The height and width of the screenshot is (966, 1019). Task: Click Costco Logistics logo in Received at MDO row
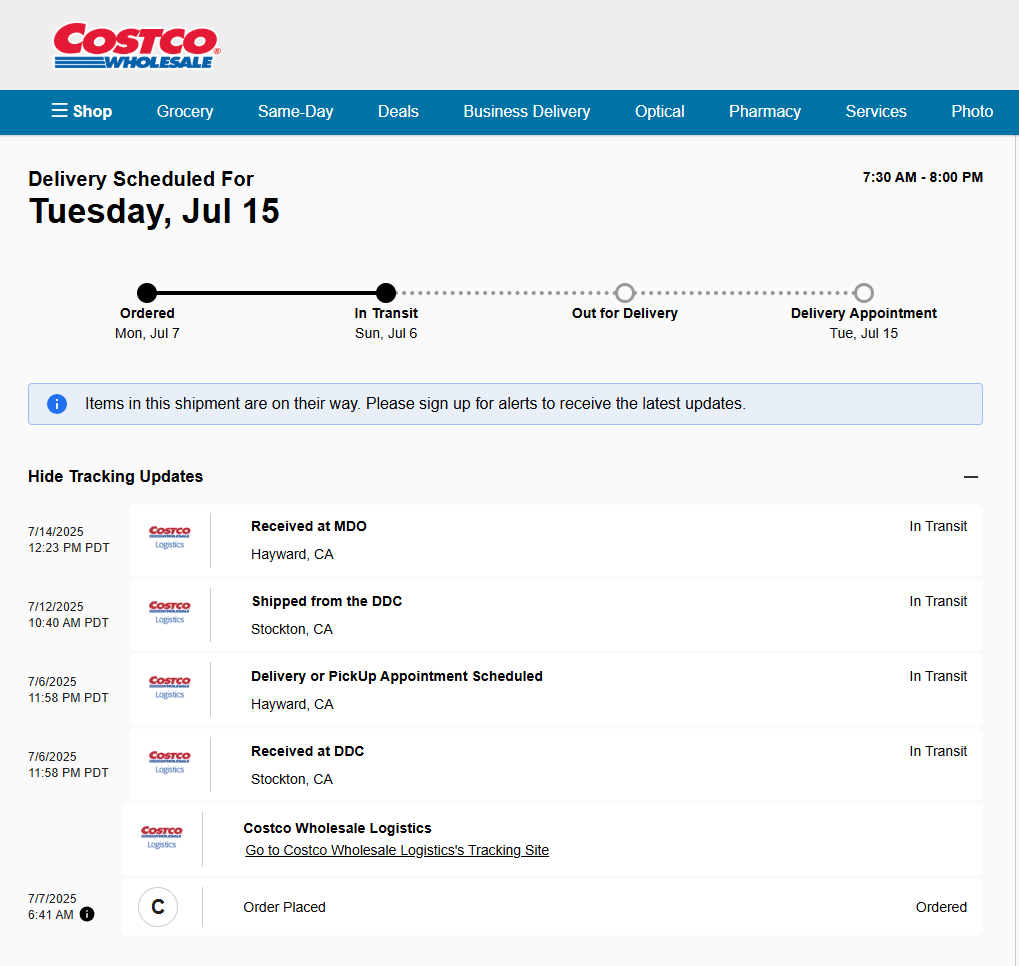(170, 537)
